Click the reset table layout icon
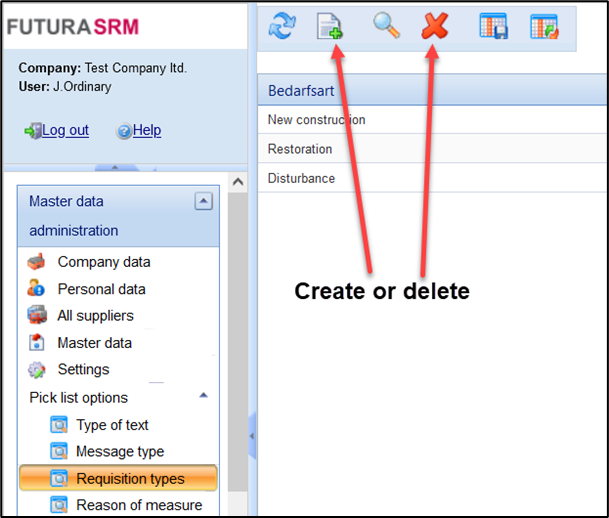 coord(544,27)
